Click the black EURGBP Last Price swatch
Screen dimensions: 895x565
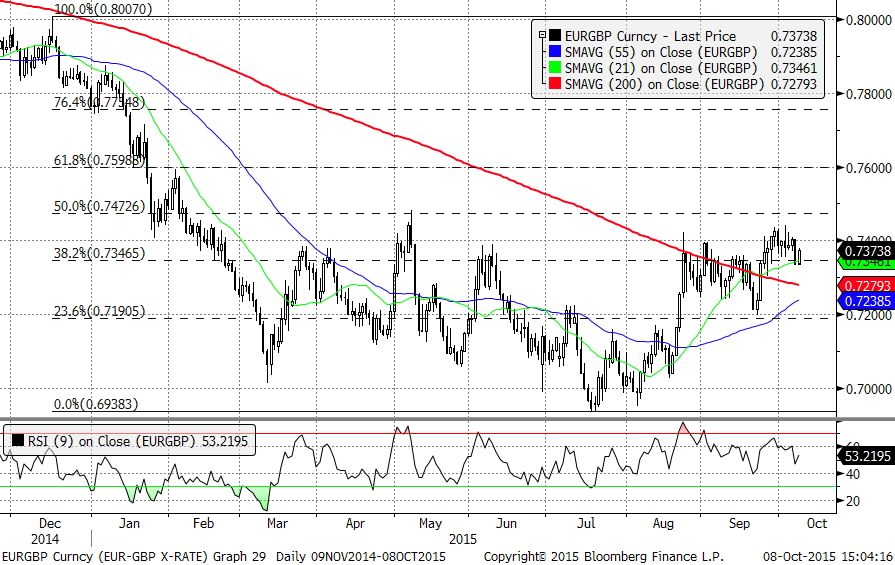pos(555,36)
